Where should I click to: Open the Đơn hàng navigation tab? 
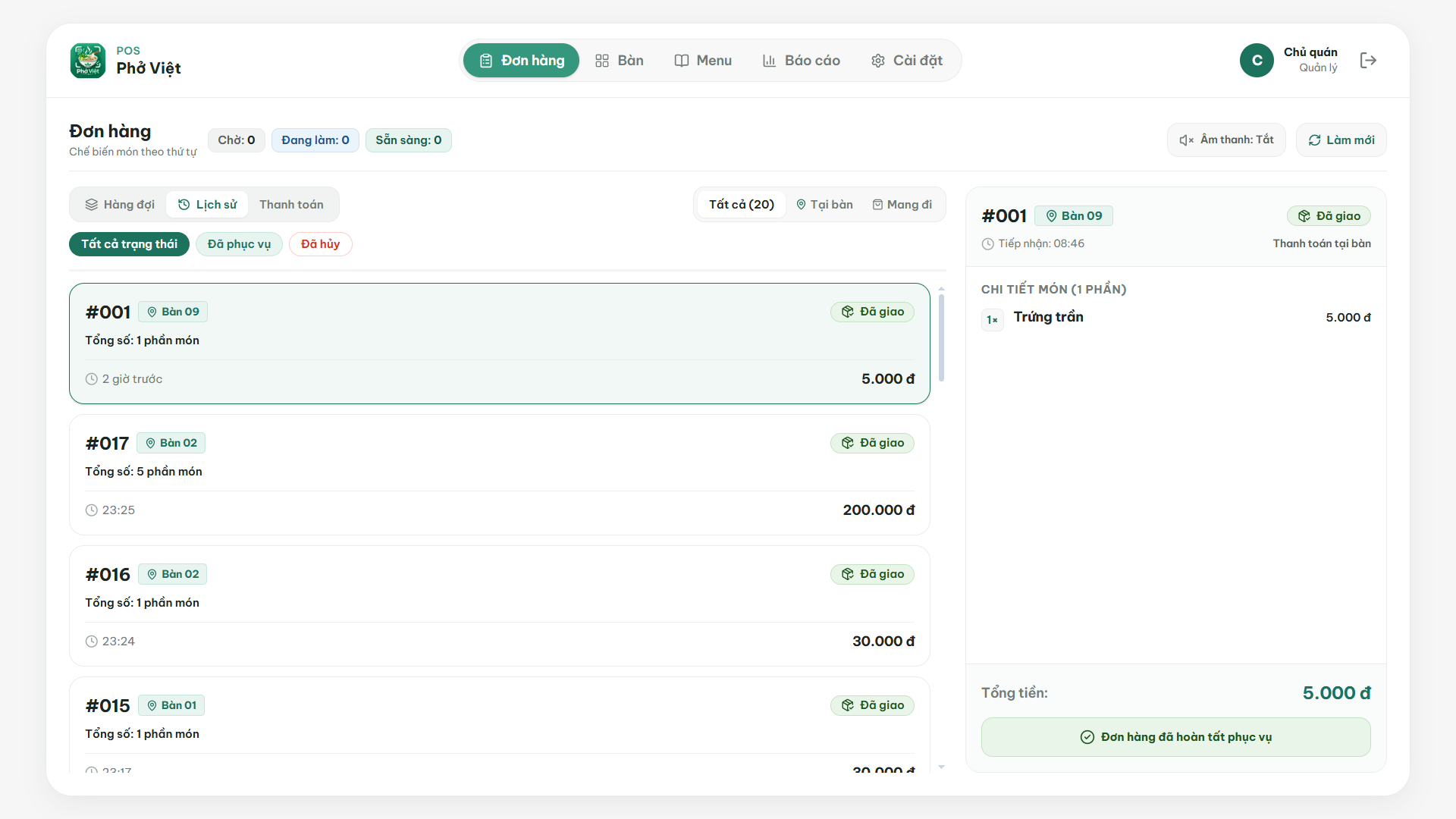point(522,61)
